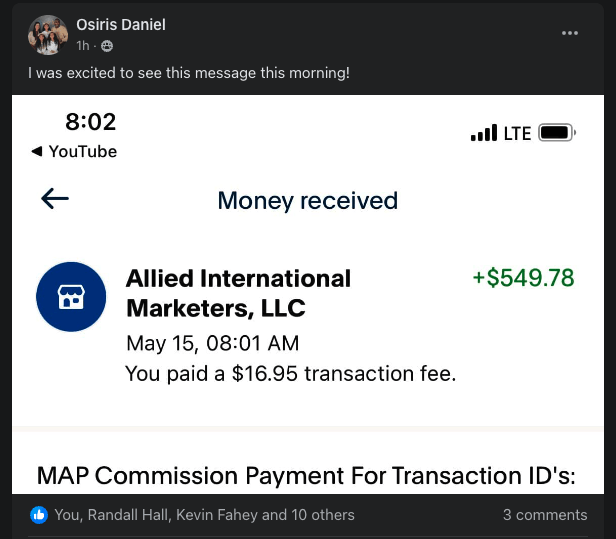
Task: Open the three-dot post options menu
Action: (x=570, y=33)
